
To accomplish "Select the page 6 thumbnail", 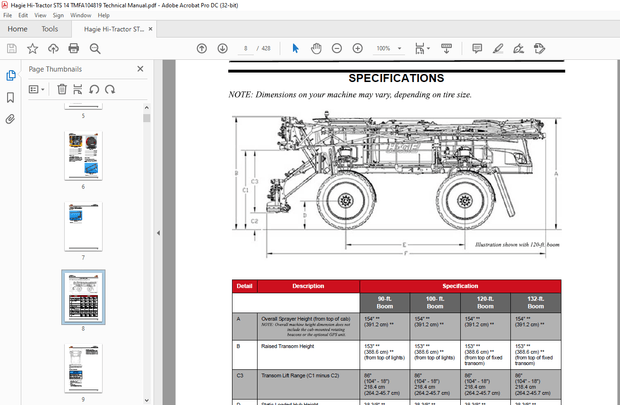I will (x=83, y=156).
